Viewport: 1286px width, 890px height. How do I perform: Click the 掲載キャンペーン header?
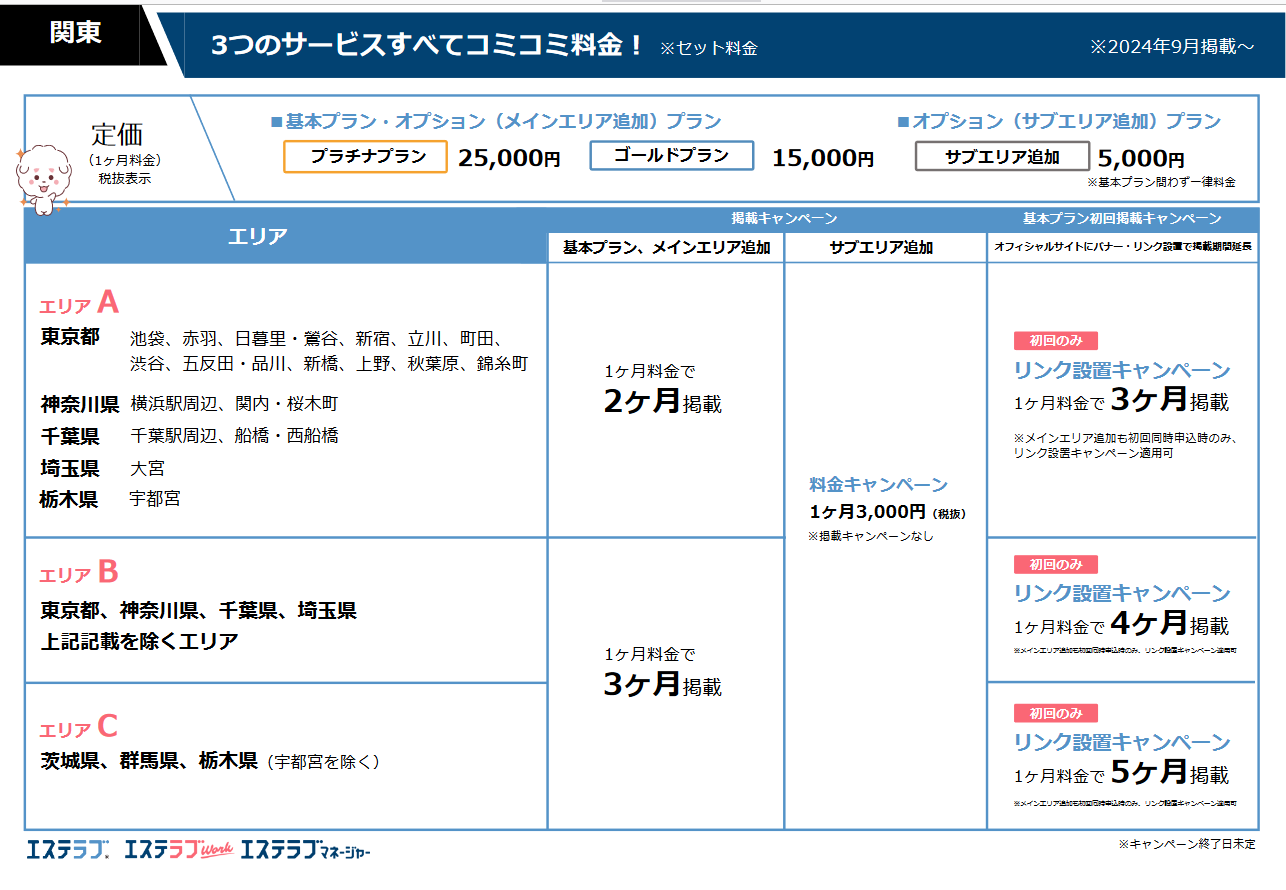click(x=783, y=218)
